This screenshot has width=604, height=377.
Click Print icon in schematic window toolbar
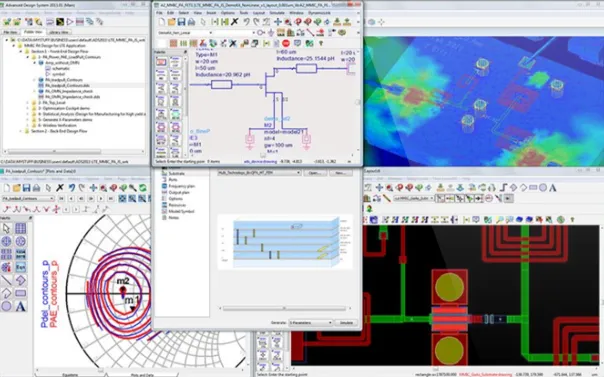[191, 22]
